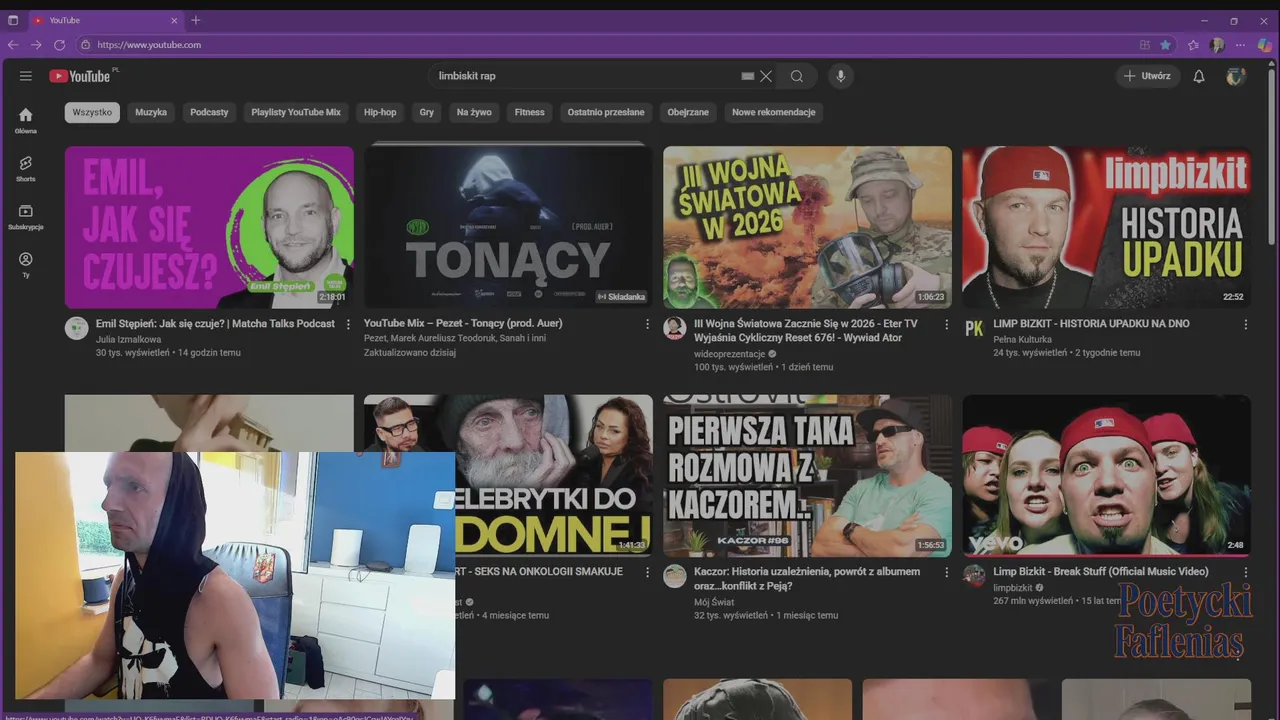Image resolution: width=1280 pixels, height=720 pixels.
Task: Open options for Break Stuff music video
Action: pos(1245,572)
